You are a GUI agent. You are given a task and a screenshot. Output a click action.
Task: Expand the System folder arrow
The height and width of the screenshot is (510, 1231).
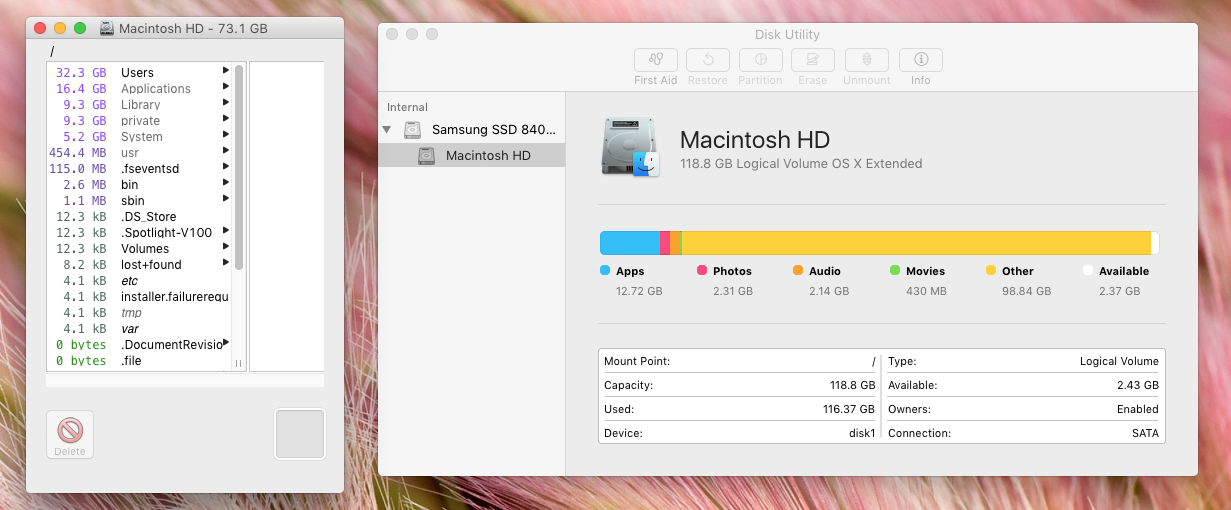pyautogui.click(x=226, y=136)
